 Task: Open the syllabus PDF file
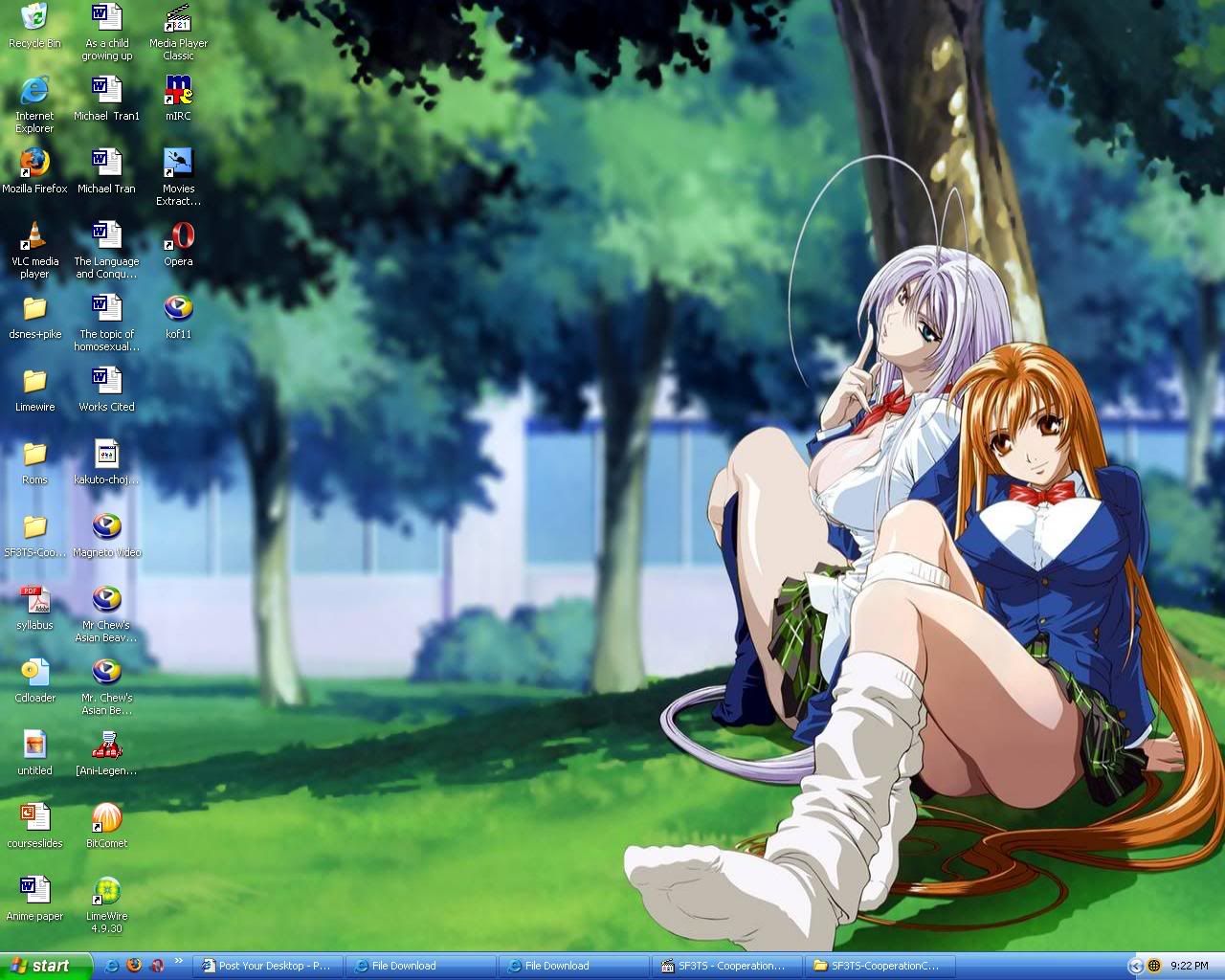[x=34, y=608]
